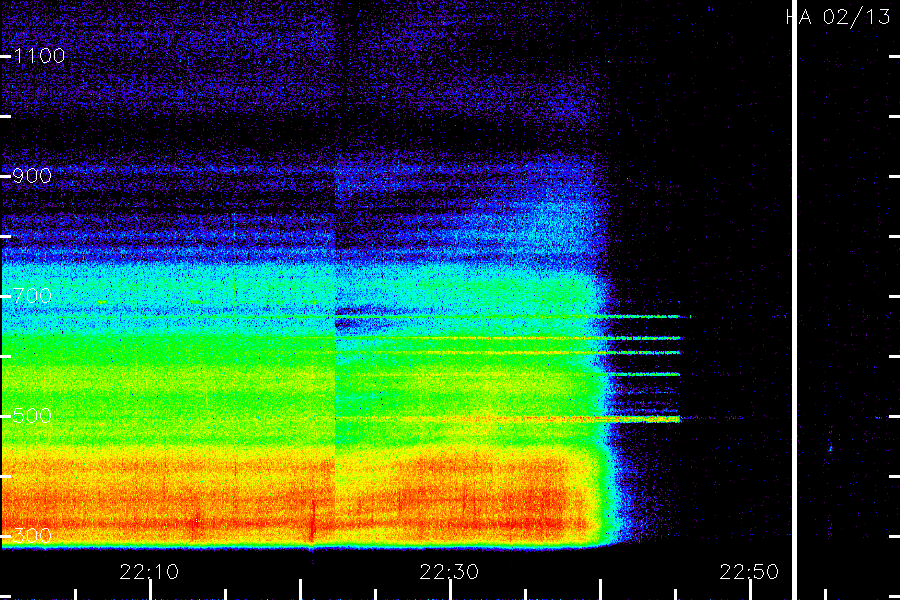The height and width of the screenshot is (600, 900).
Task: Click the white vertical panel separator line
Action: click(795, 300)
